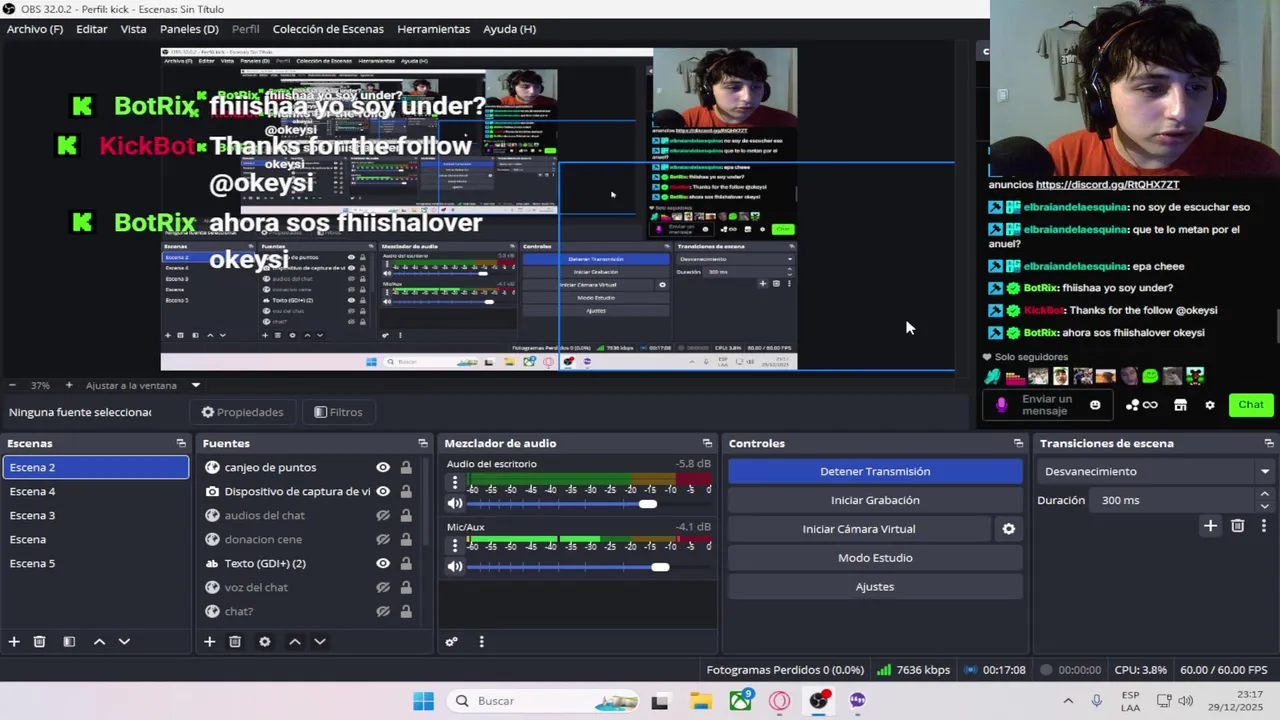The width and height of the screenshot is (1280, 720).
Task: Enable Modo Estudio
Action: (875, 558)
